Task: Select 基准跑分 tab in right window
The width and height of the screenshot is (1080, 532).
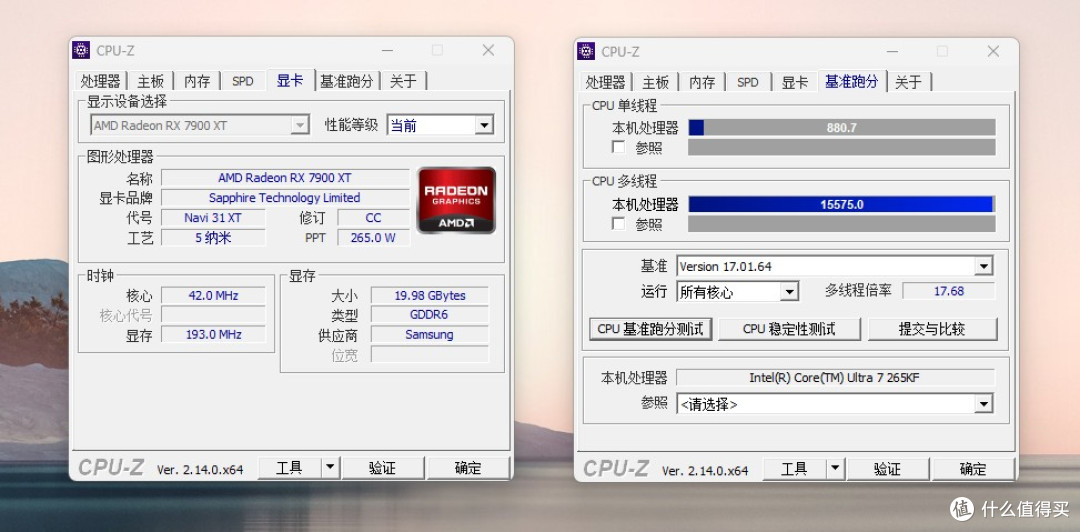Action: click(x=851, y=81)
